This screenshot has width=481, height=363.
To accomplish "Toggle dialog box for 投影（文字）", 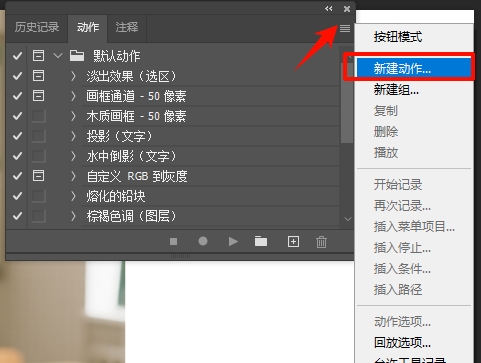I will 38,136.
